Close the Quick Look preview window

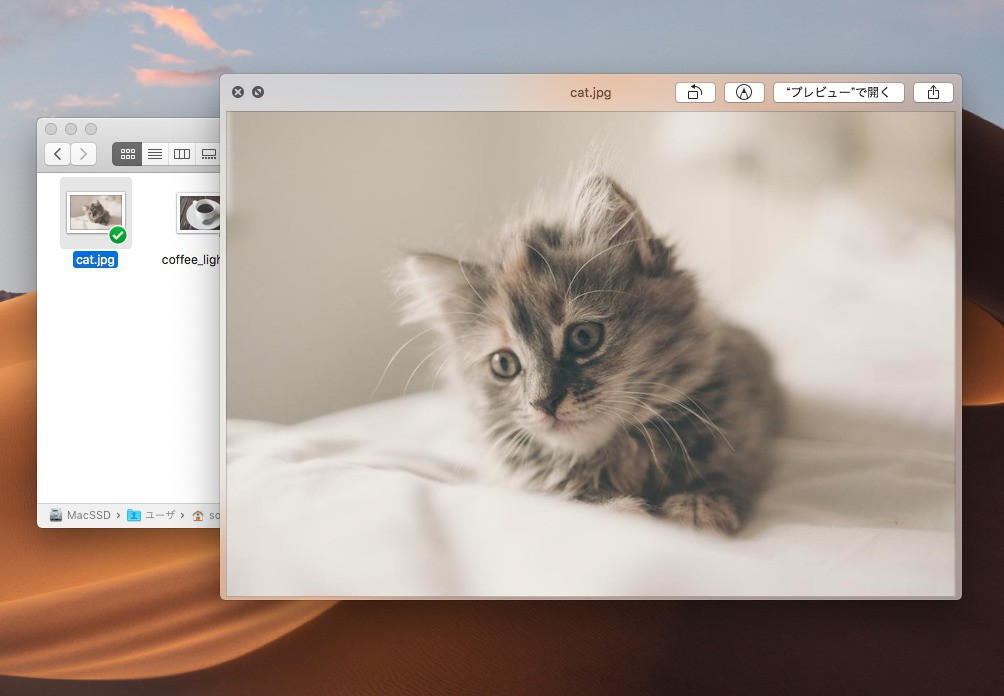coord(238,92)
